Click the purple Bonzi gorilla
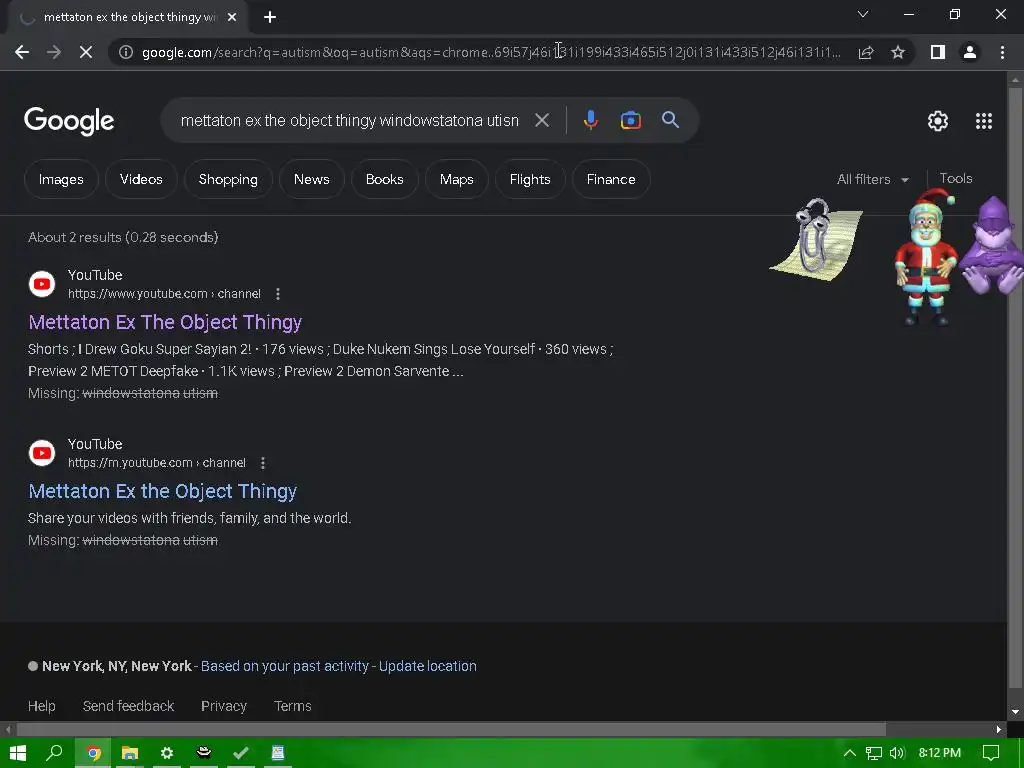The width and height of the screenshot is (1024, 768). click(993, 245)
